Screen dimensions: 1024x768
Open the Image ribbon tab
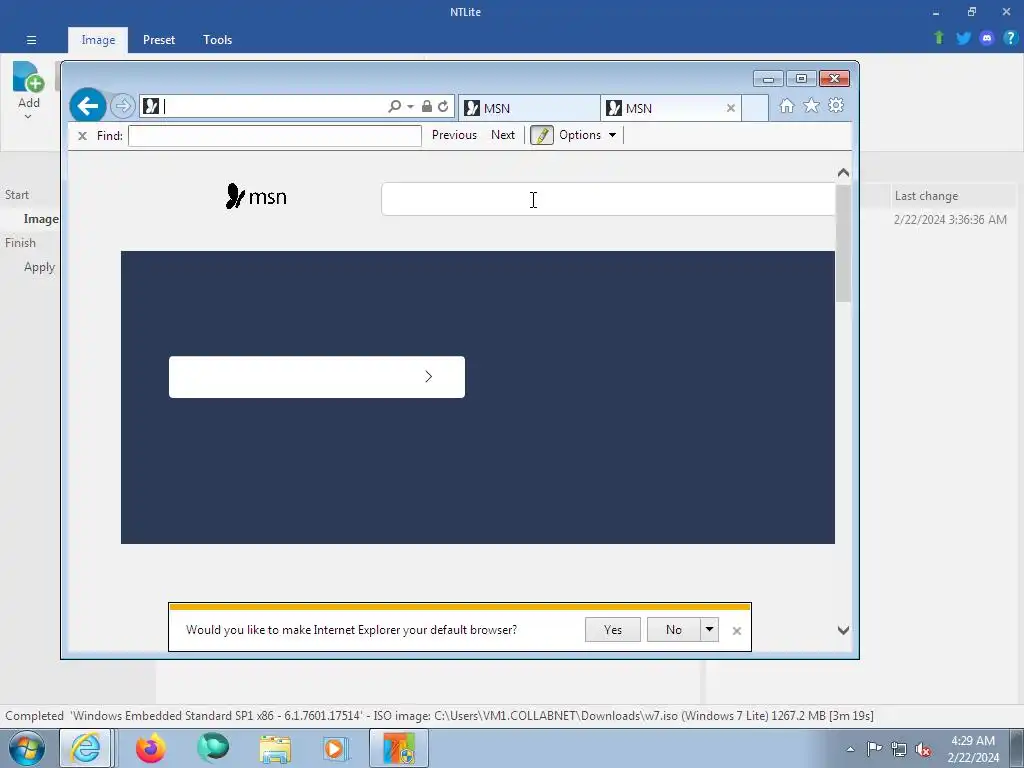98,40
